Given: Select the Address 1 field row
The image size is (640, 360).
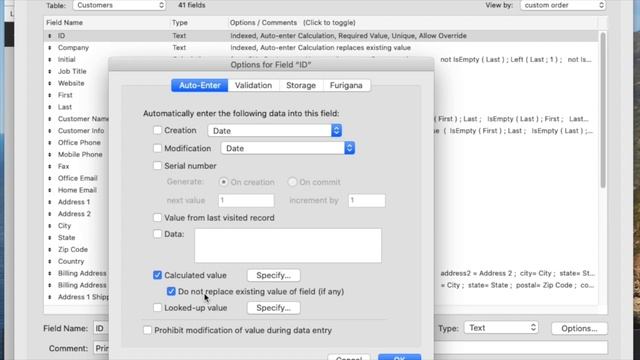Looking at the screenshot, I should [x=76, y=202].
